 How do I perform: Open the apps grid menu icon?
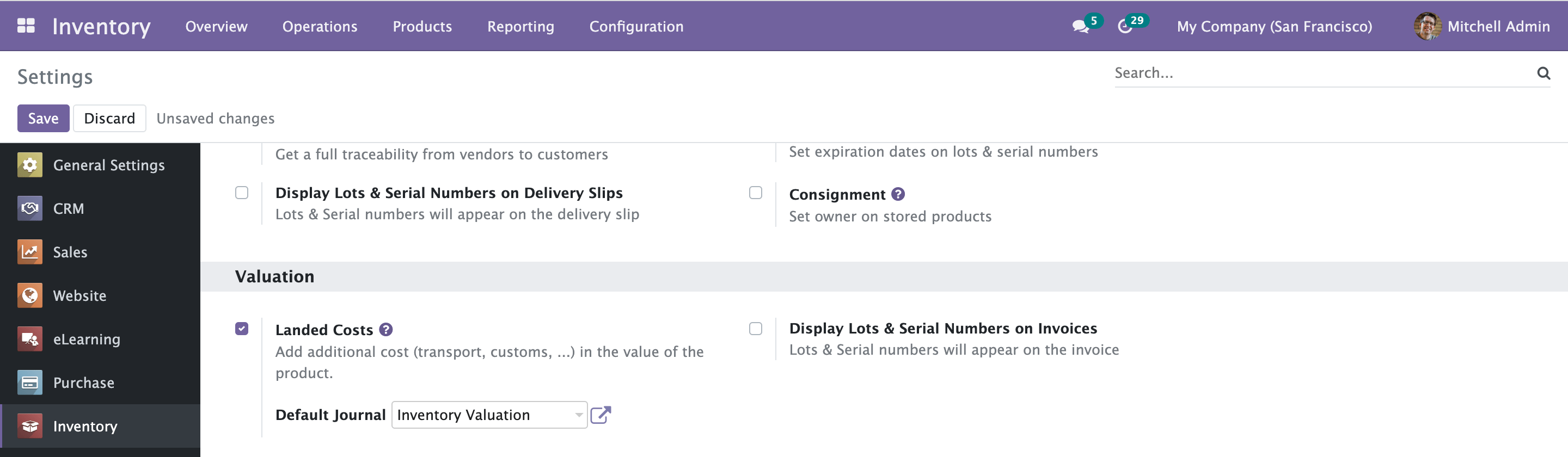26,26
